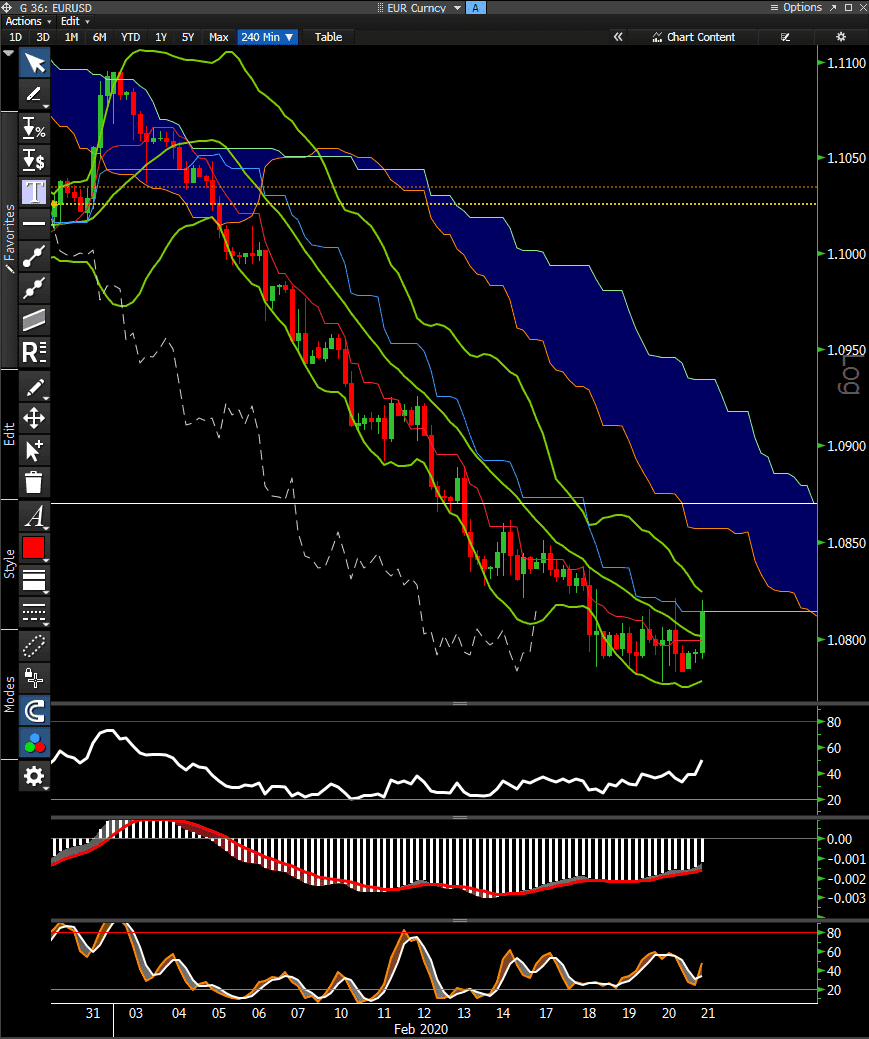869x1039 pixels.
Task: Collapse the toolbar with top triangle
Action: pos(9,53)
